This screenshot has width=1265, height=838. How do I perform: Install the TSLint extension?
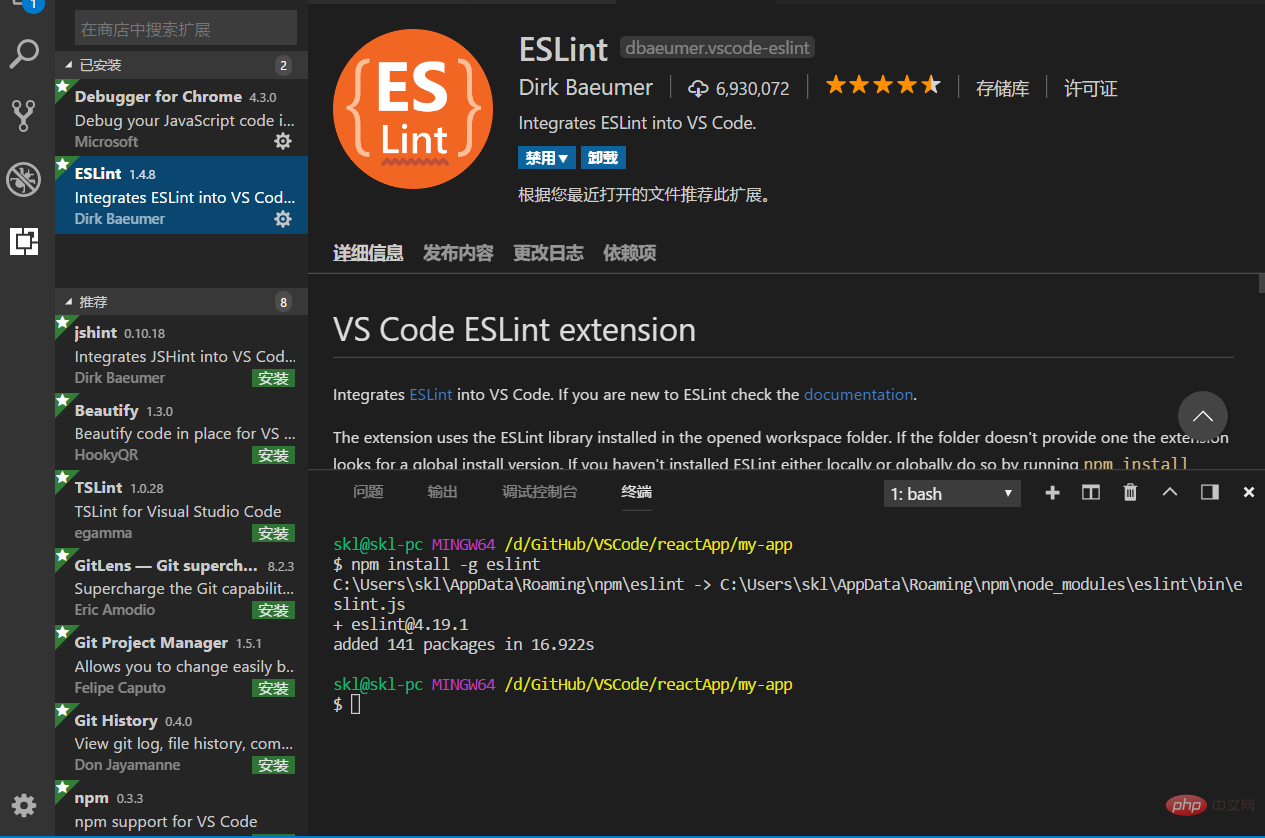[273, 533]
